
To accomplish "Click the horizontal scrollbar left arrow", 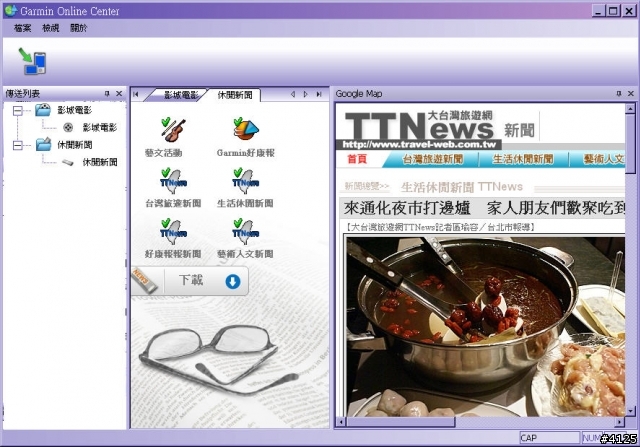I will tap(341, 422).
